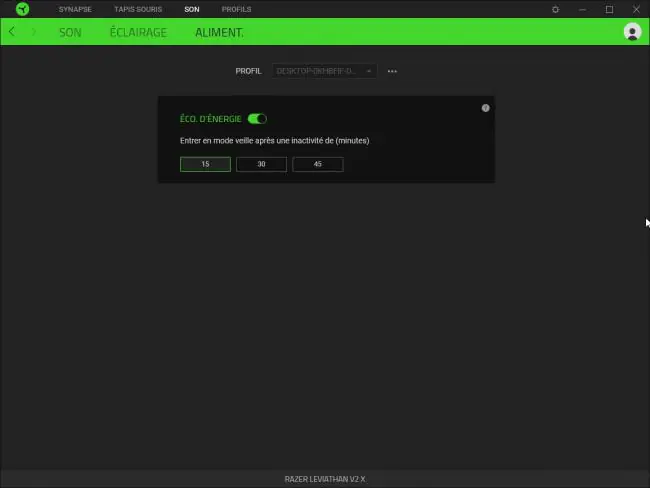Maximize the Synapse window
The image size is (650, 488).
(609, 9)
